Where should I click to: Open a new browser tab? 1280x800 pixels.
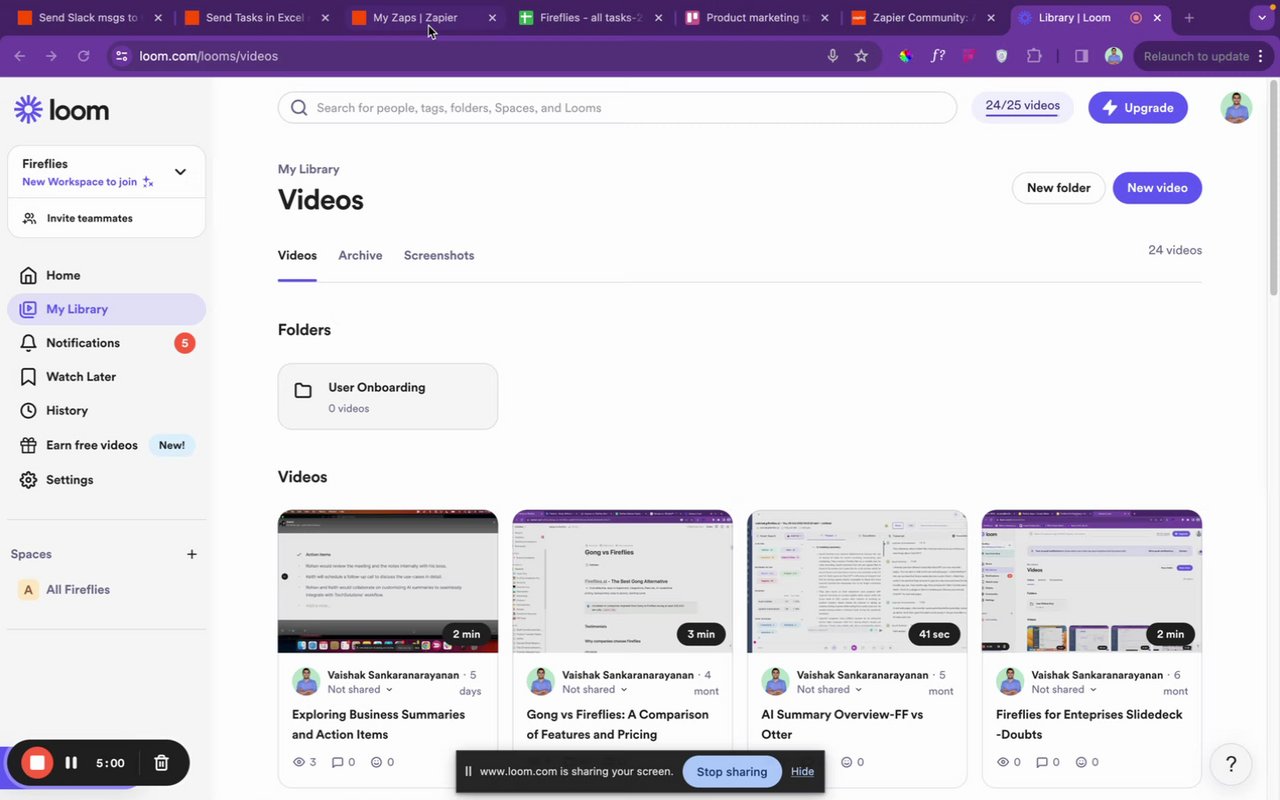(x=1189, y=18)
